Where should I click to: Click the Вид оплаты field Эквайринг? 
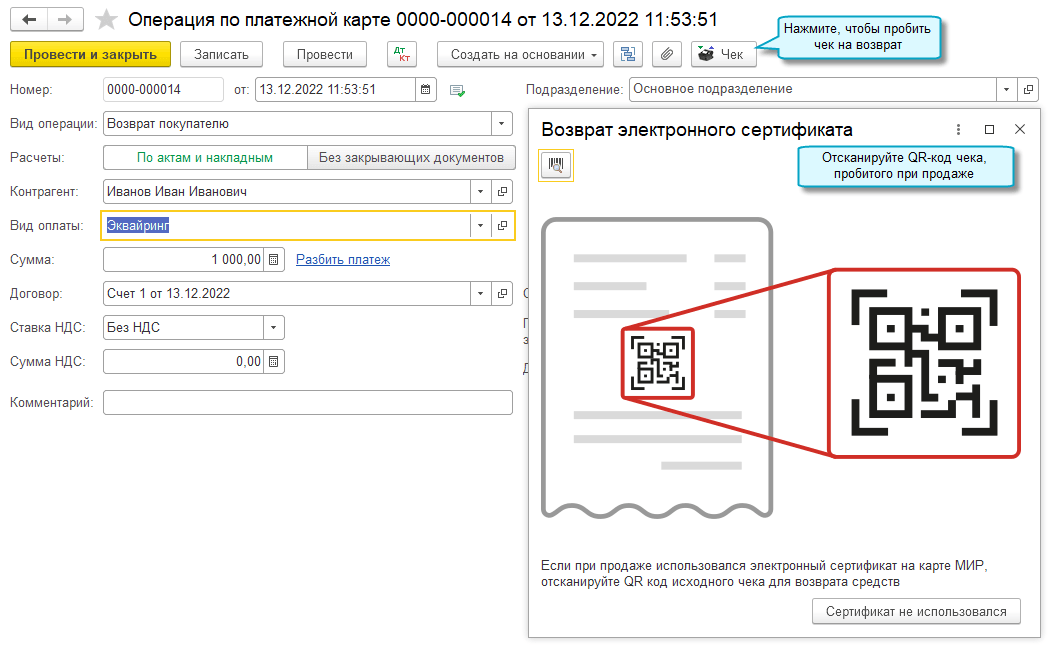[286, 226]
